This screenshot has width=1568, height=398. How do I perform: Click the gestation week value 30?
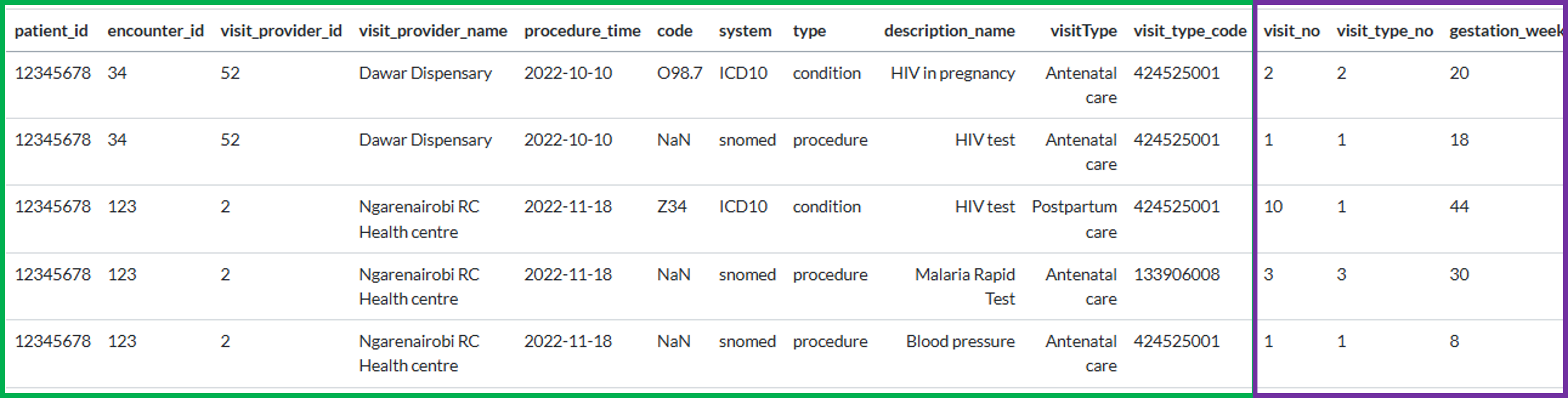point(1459,274)
